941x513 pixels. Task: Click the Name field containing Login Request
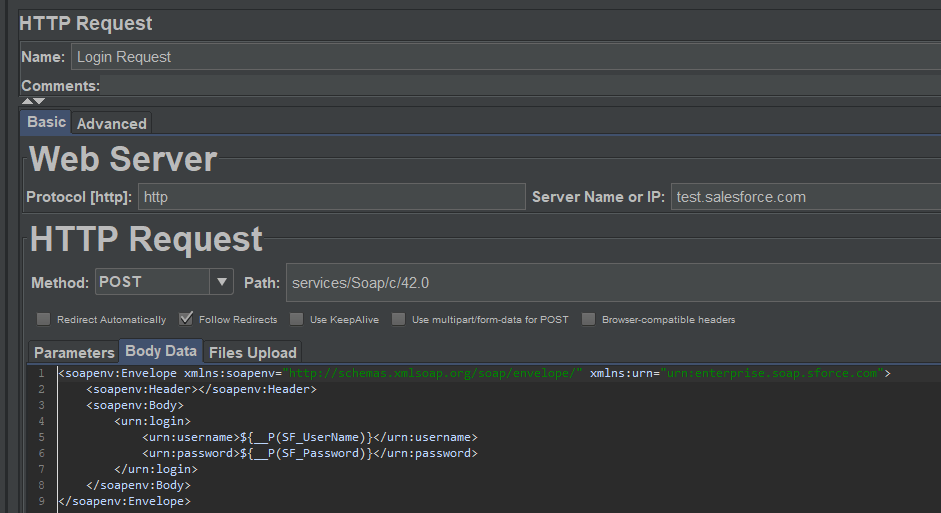[500, 57]
